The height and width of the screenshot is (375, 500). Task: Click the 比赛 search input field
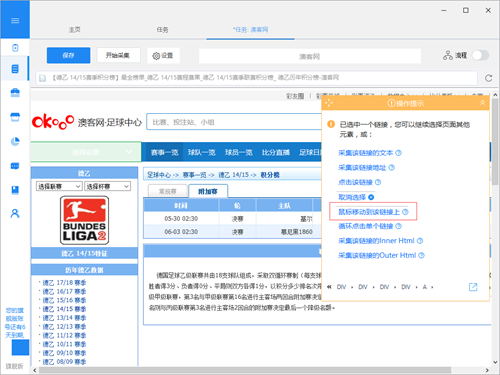[x=234, y=122]
